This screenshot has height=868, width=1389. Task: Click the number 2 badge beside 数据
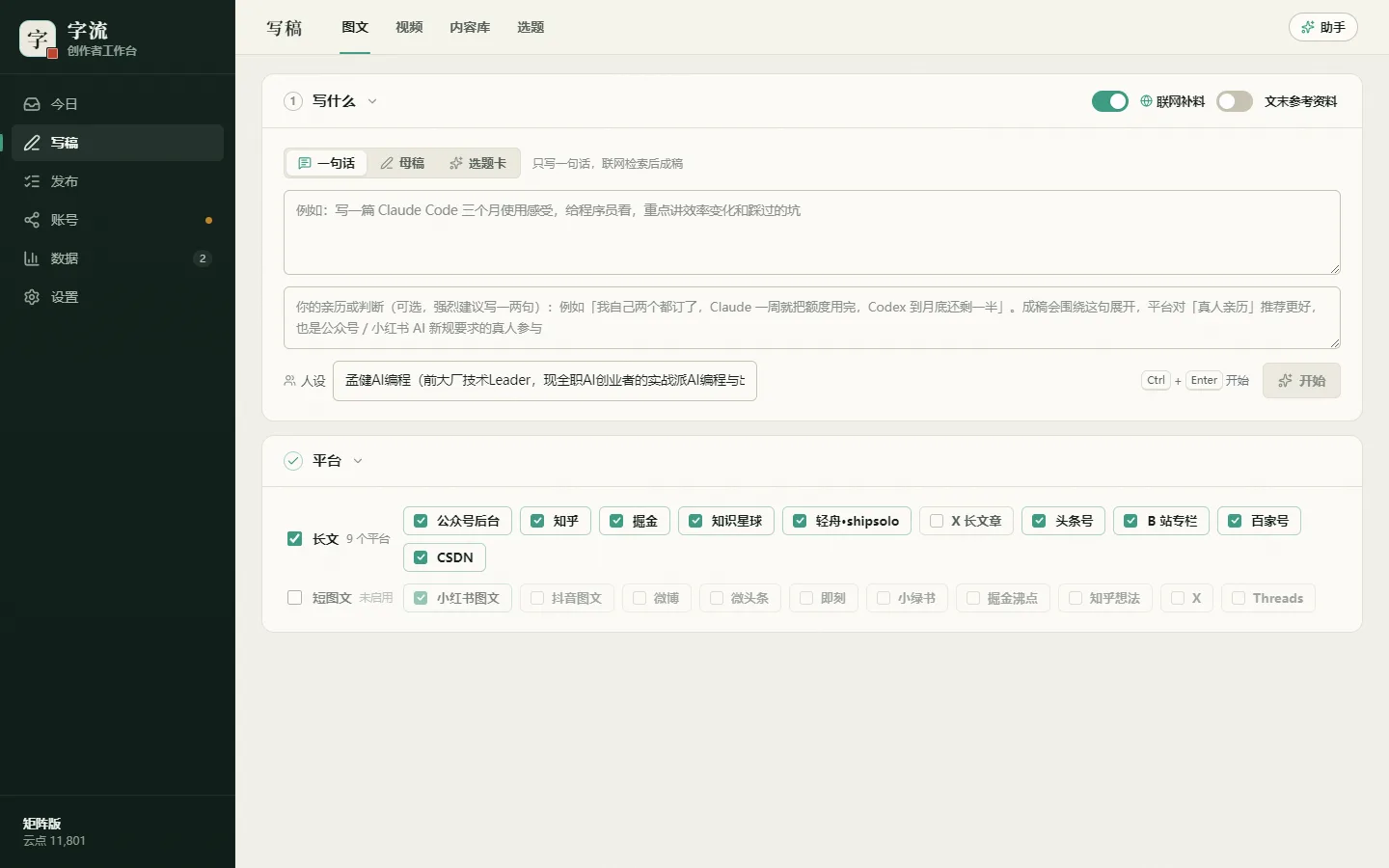pos(203,258)
